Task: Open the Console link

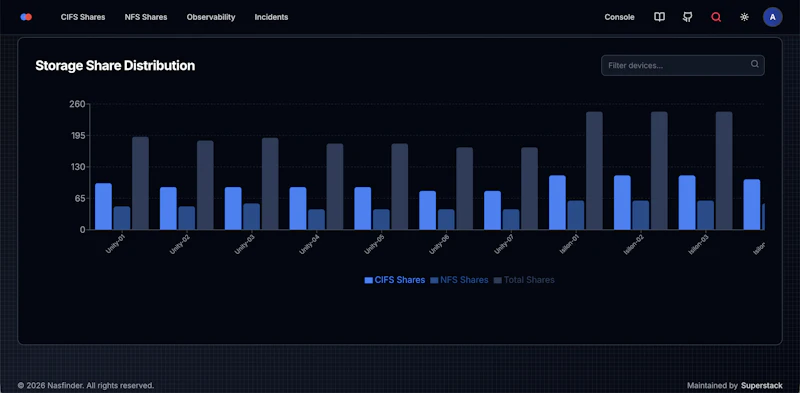Action: pos(619,17)
